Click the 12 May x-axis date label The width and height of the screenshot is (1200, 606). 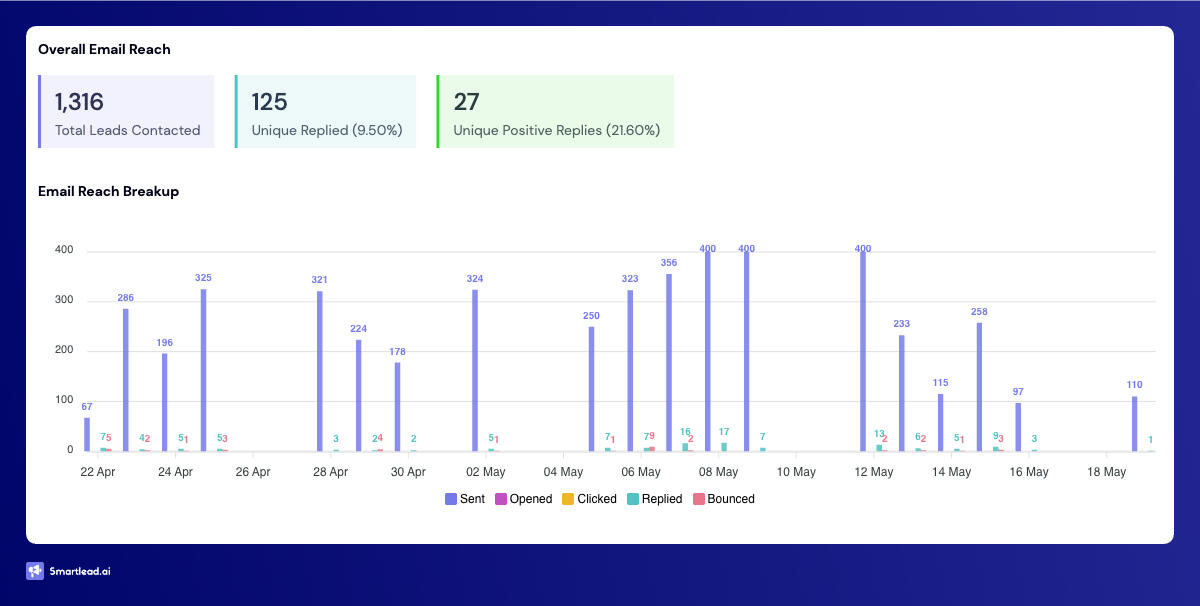(874, 472)
